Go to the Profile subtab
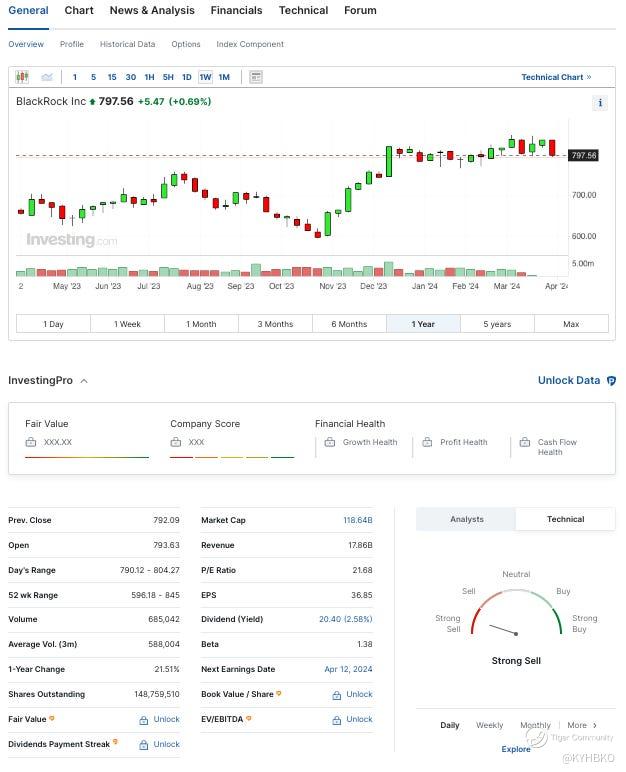 tap(72, 44)
